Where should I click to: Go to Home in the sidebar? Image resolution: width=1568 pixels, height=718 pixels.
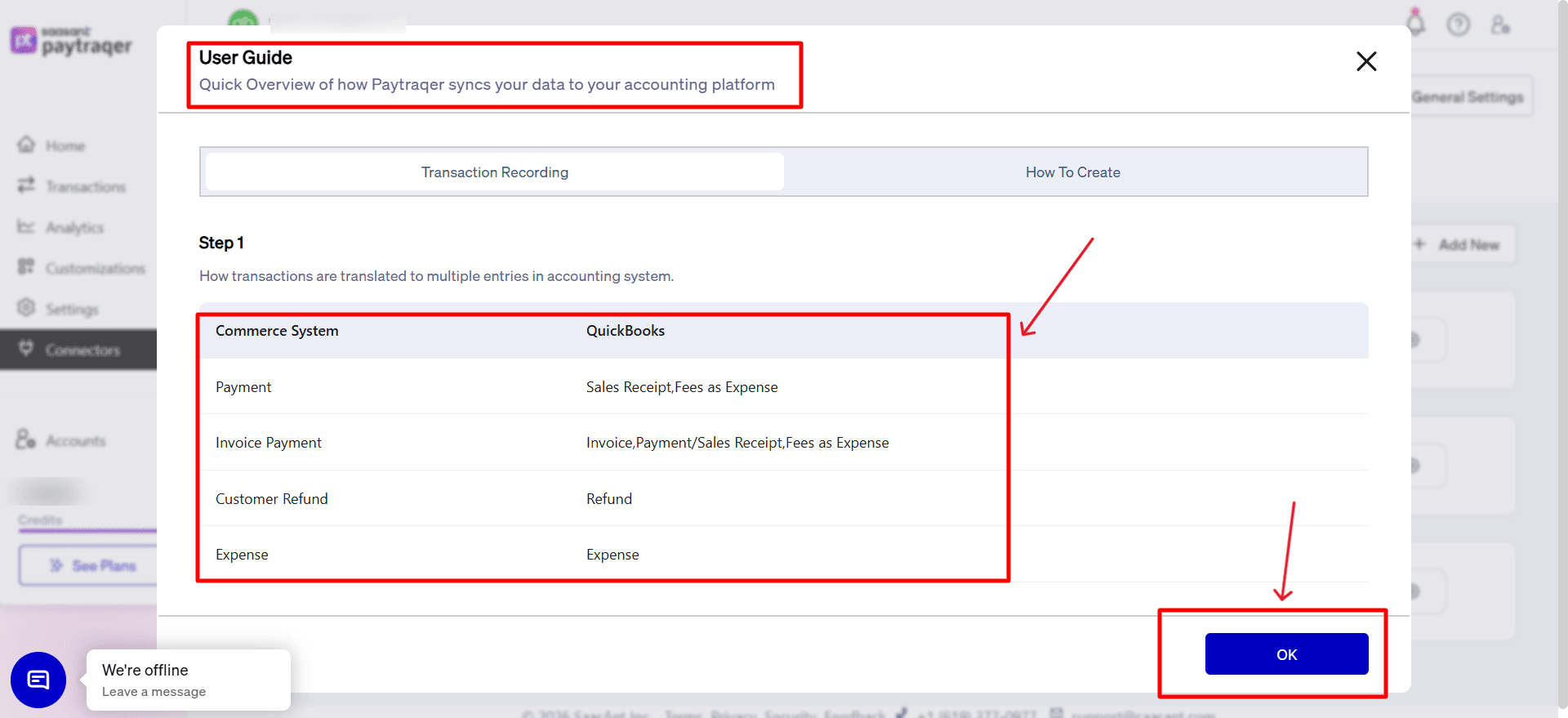52,145
